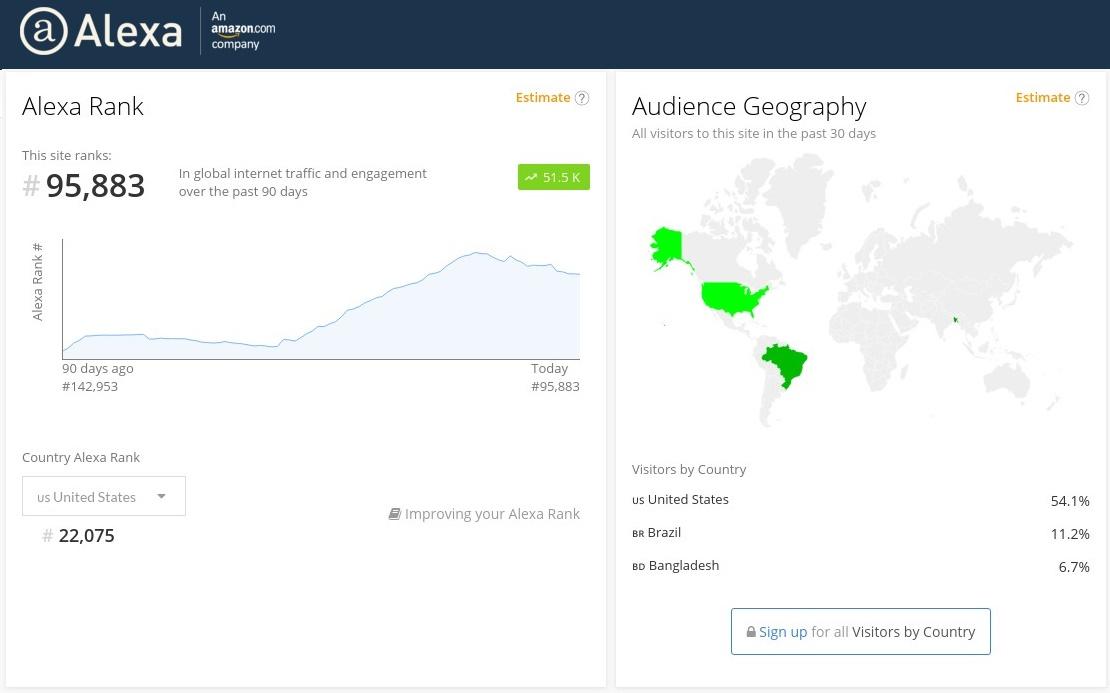Screen dimensions: 1110x693
Task: Click the Sign up button
Action: tap(860, 631)
